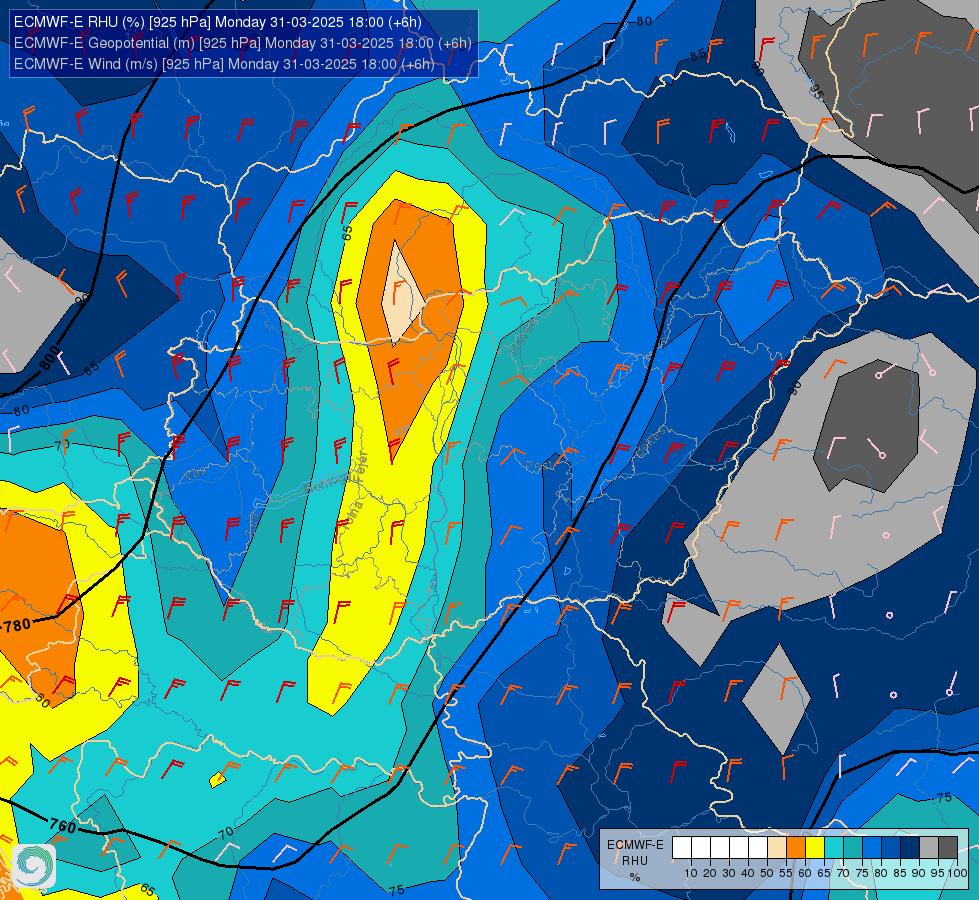Screen dimensions: 979x900
Task: Select the ECMWF-E Geopotential (m) title line
Action: 242,43
